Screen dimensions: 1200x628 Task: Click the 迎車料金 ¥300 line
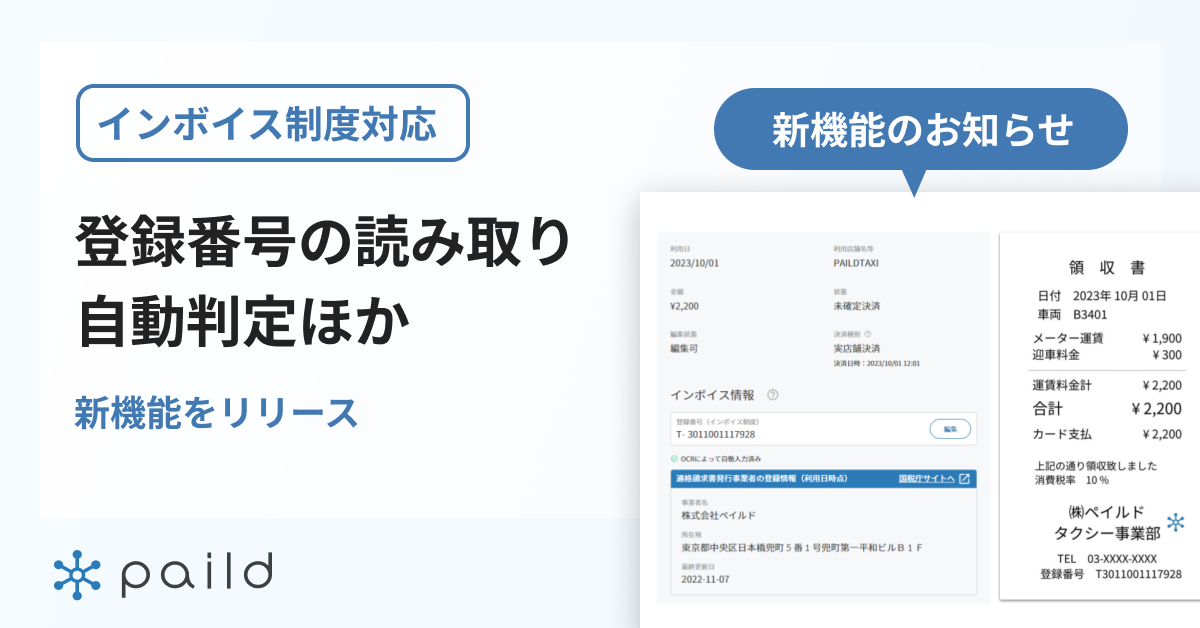pyautogui.click(x=1107, y=354)
